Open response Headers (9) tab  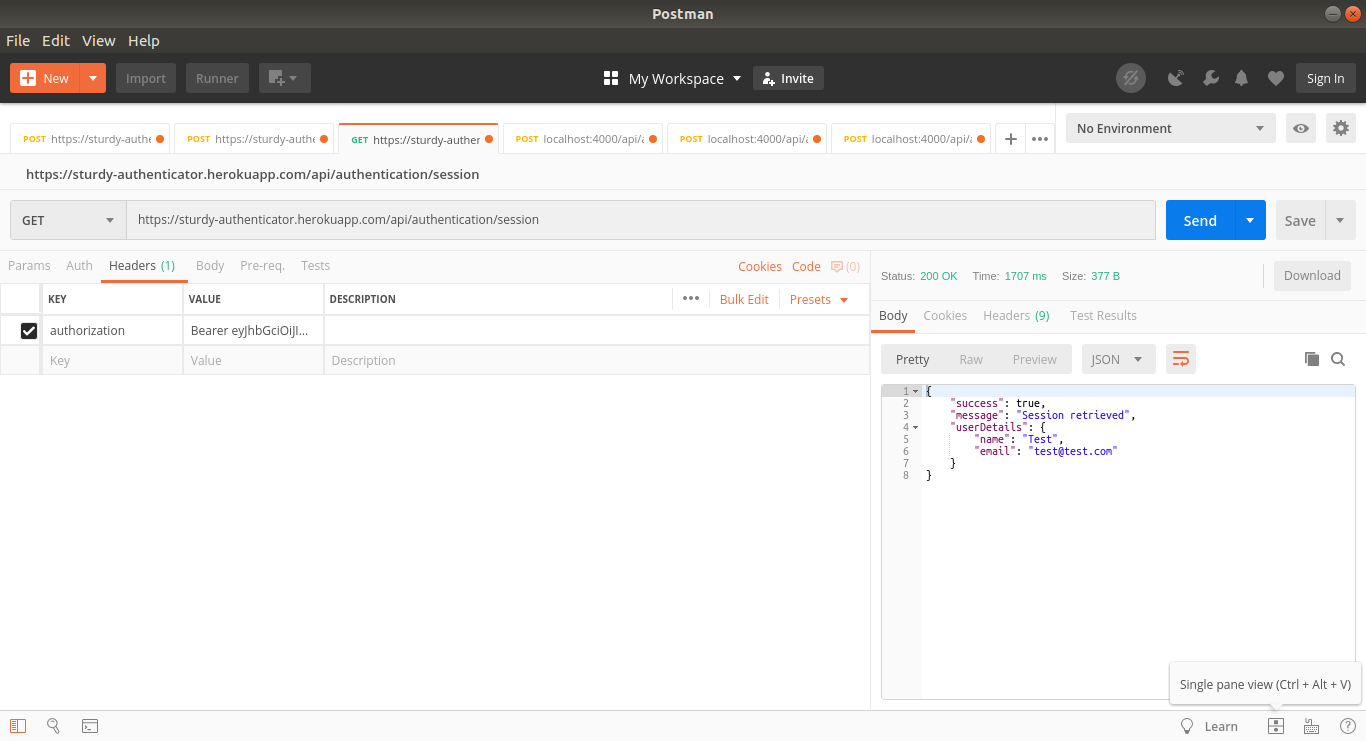[1016, 315]
